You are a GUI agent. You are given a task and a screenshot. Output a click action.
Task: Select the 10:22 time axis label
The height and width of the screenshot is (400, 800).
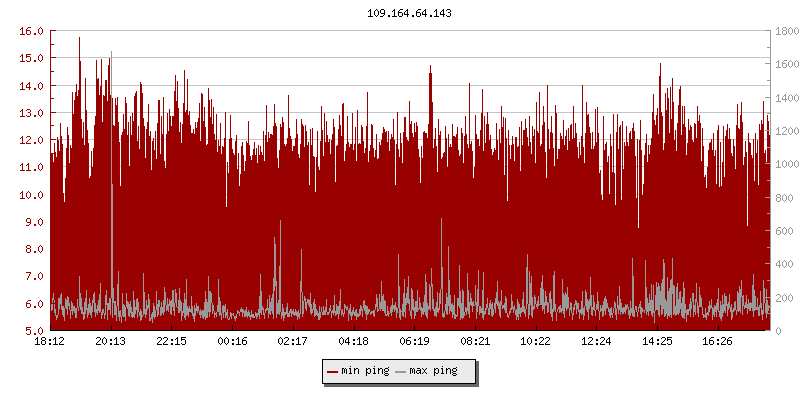tap(536, 341)
